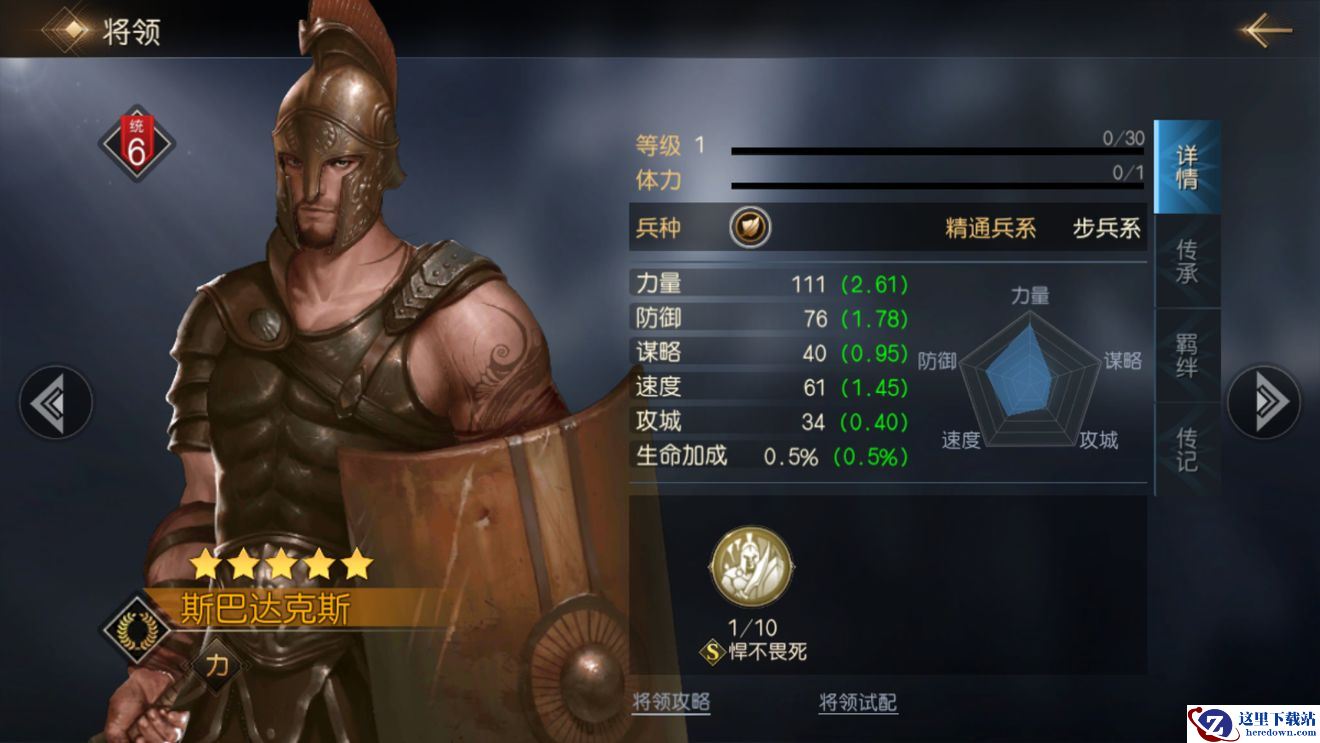
Task: Go back using the top-right arrow
Action: (1267, 30)
